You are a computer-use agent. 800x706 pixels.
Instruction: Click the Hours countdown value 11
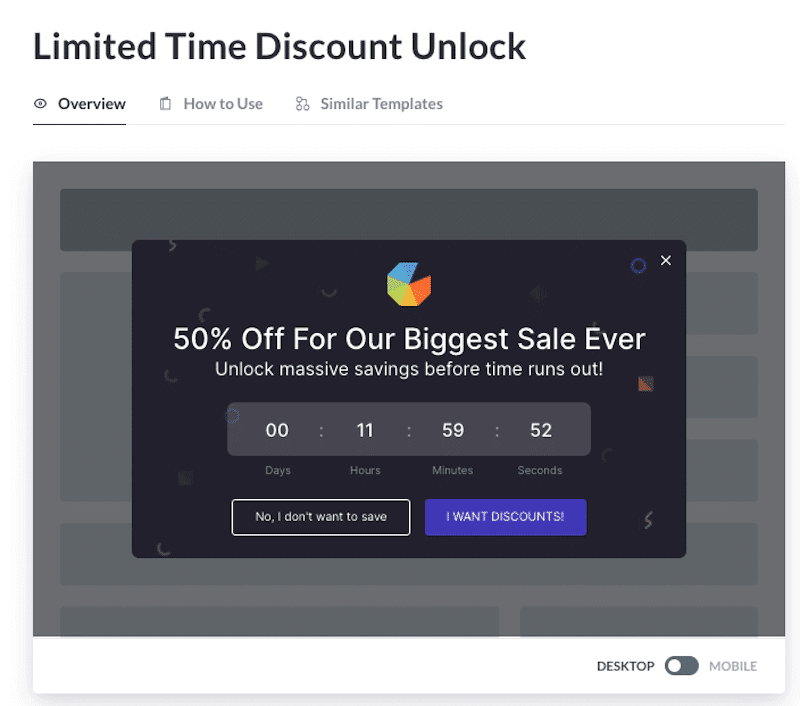[365, 430]
